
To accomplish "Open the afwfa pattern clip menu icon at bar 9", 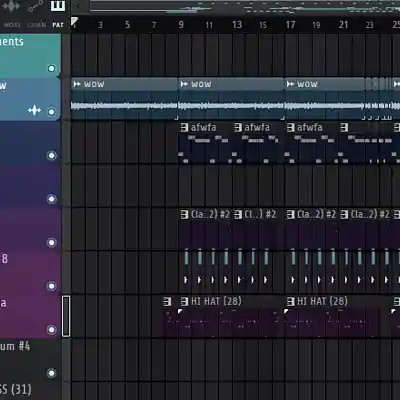I will 184,127.
